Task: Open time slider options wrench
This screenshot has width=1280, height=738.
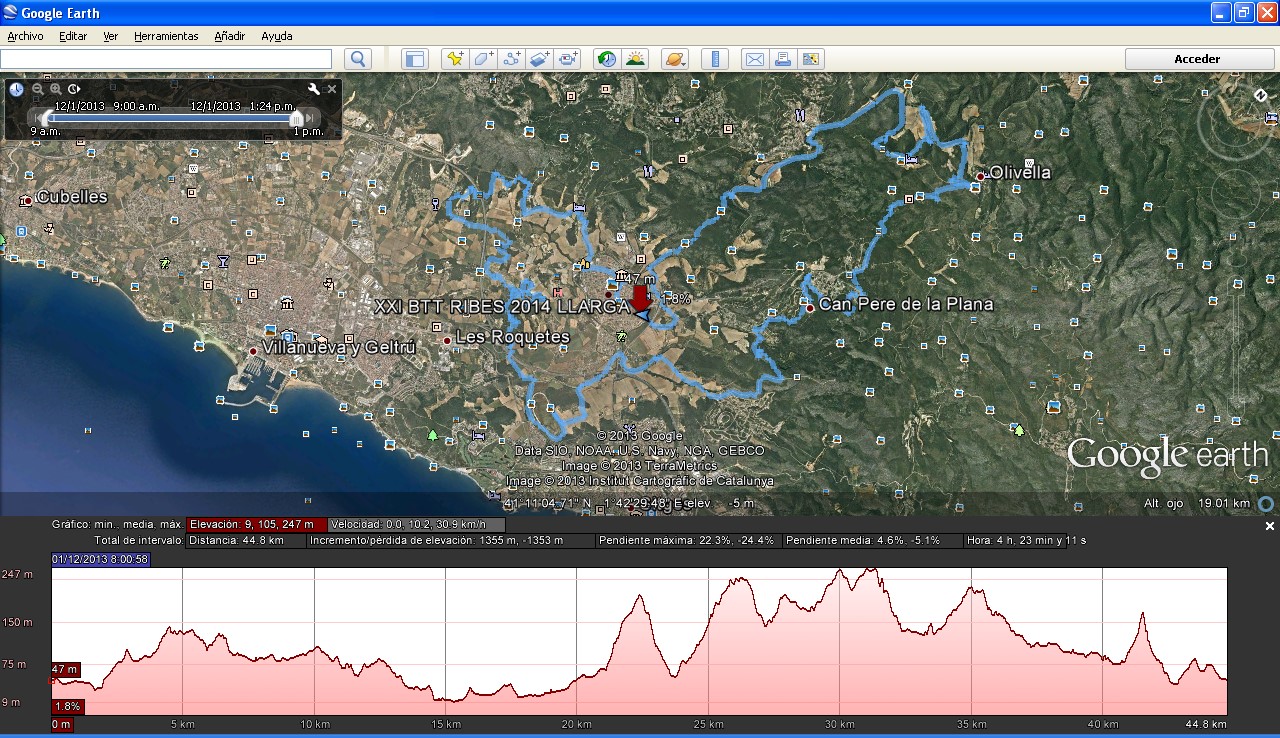Action: click(314, 89)
